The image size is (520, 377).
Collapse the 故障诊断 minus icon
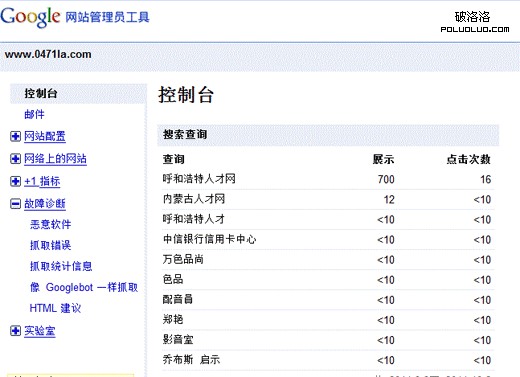tap(15, 204)
